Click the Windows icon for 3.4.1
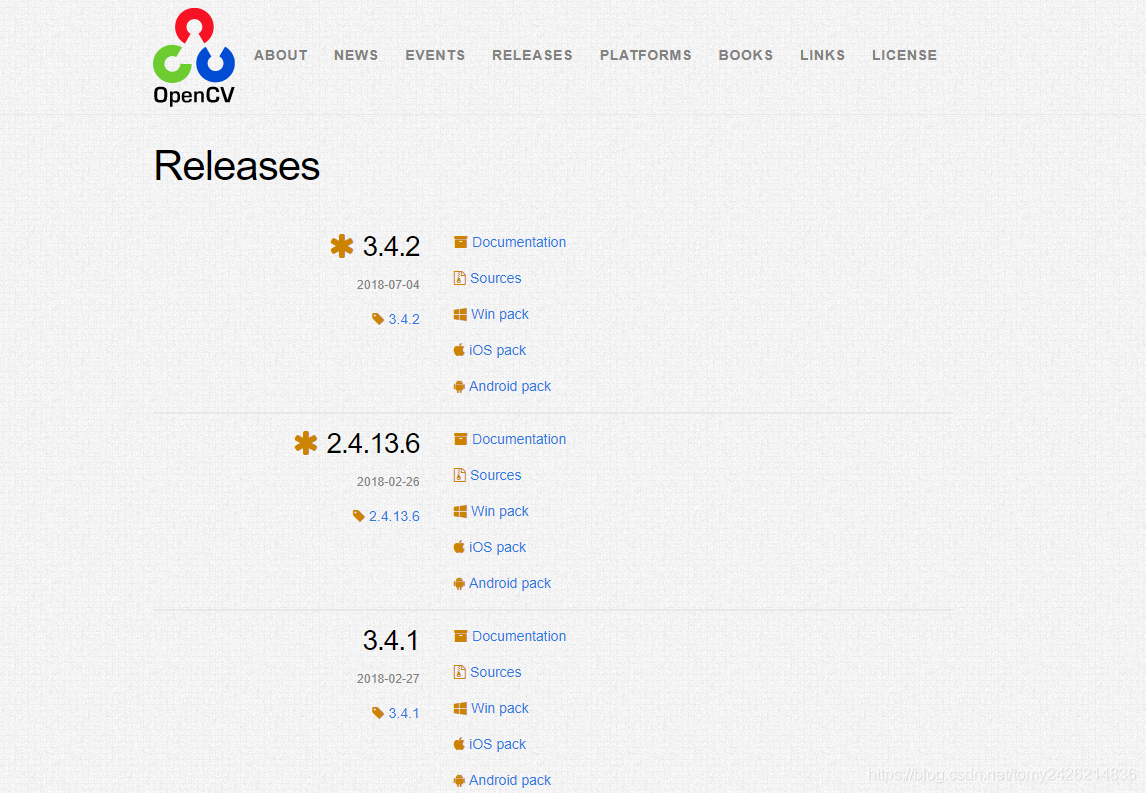Screen dimensions: 1146x793 coord(460,708)
